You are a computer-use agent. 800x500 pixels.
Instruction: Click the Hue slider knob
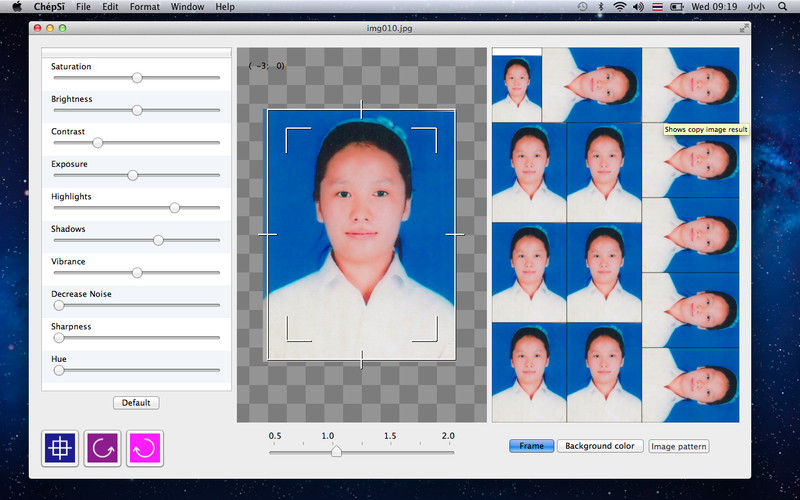tap(59, 370)
